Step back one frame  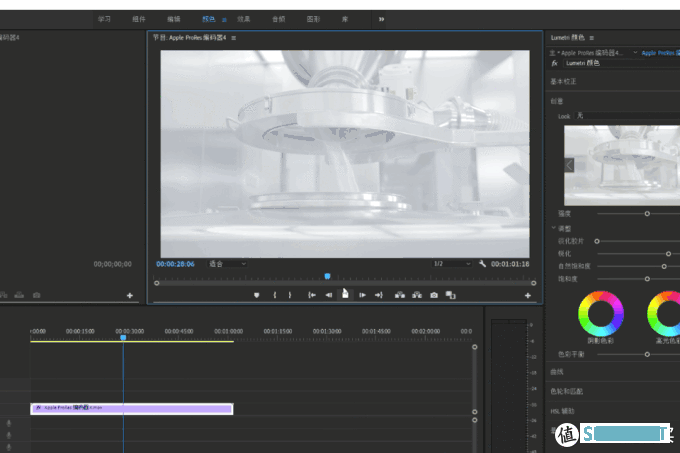(328, 295)
